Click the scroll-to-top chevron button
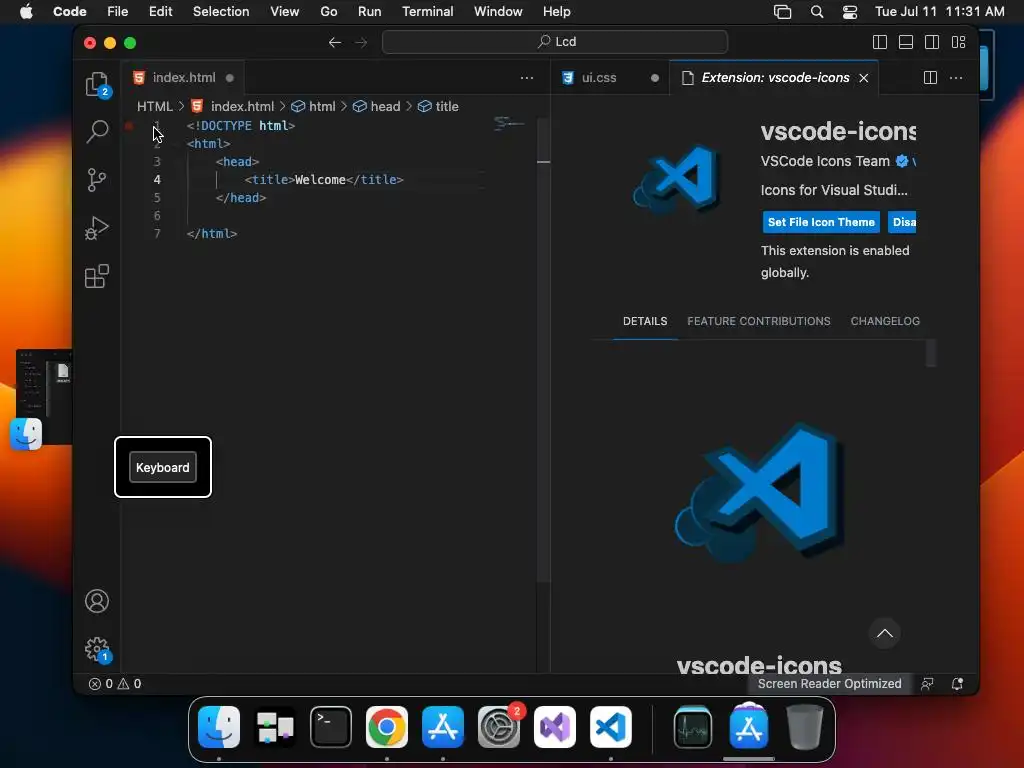The width and height of the screenshot is (1024, 768). (884, 633)
